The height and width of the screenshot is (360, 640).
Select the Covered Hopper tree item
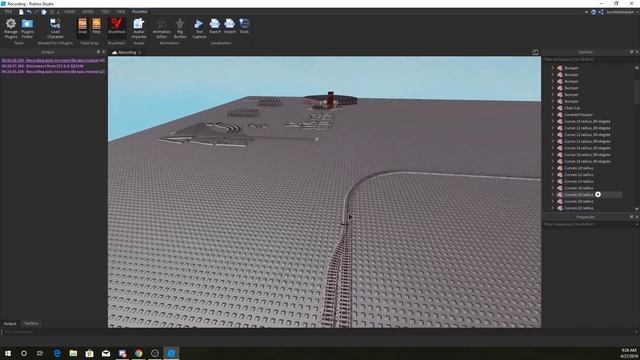579,115
